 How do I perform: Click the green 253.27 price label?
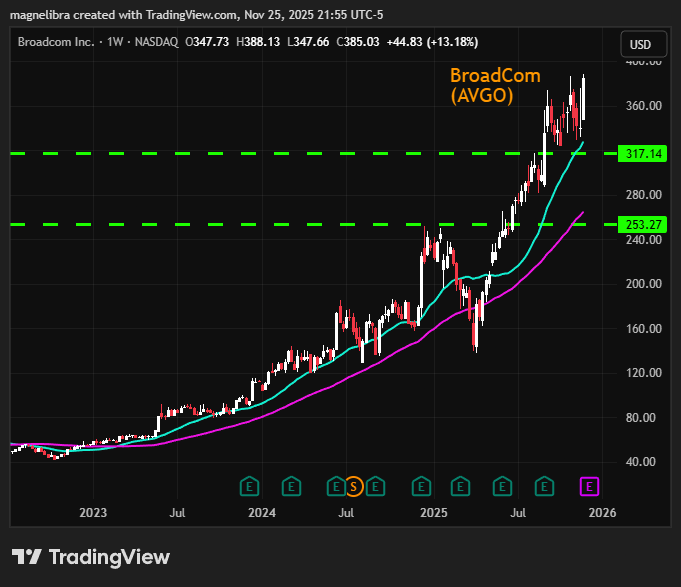pyautogui.click(x=642, y=224)
